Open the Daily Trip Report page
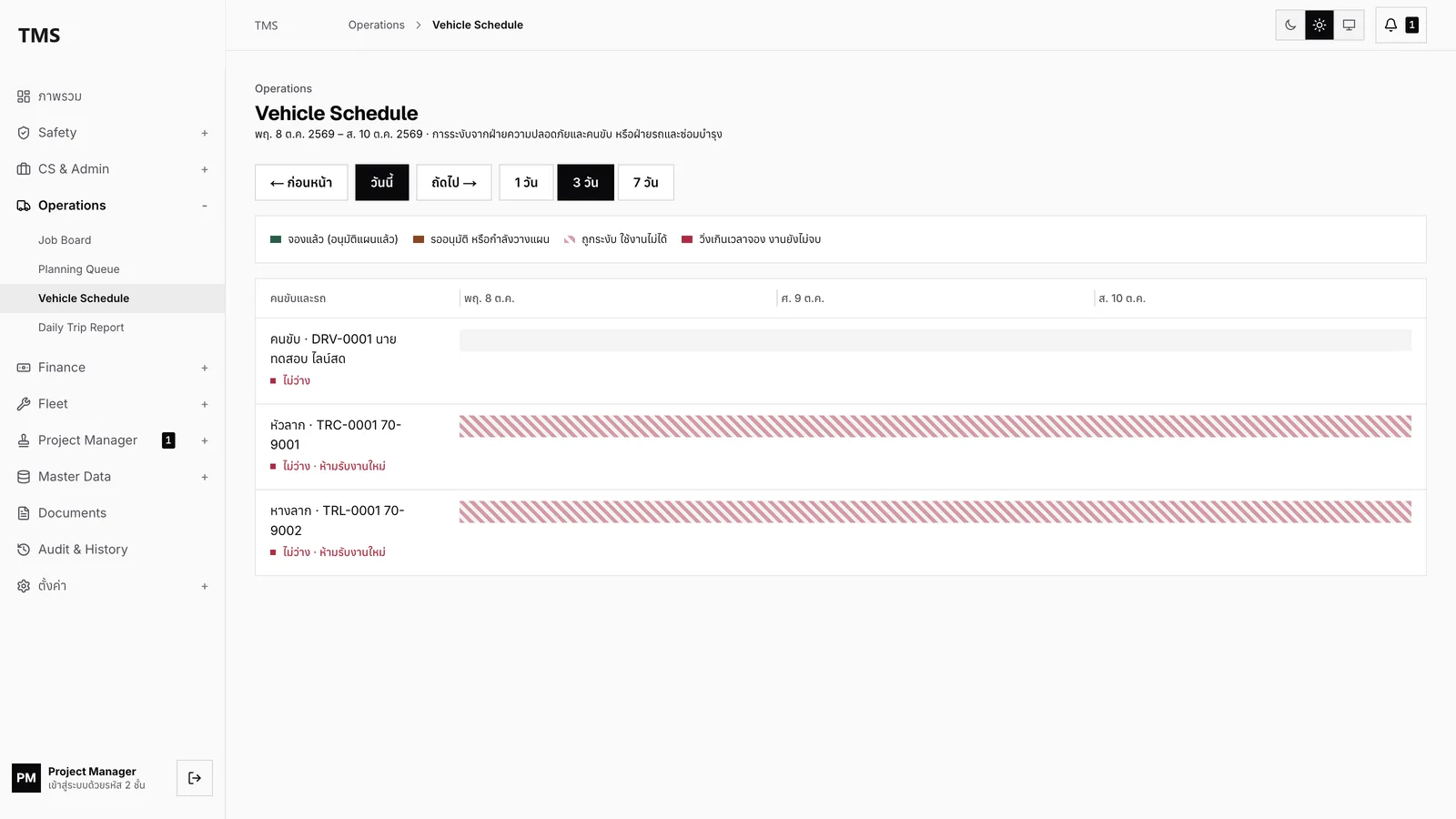Image resolution: width=1456 pixels, height=819 pixels. pyautogui.click(x=81, y=328)
